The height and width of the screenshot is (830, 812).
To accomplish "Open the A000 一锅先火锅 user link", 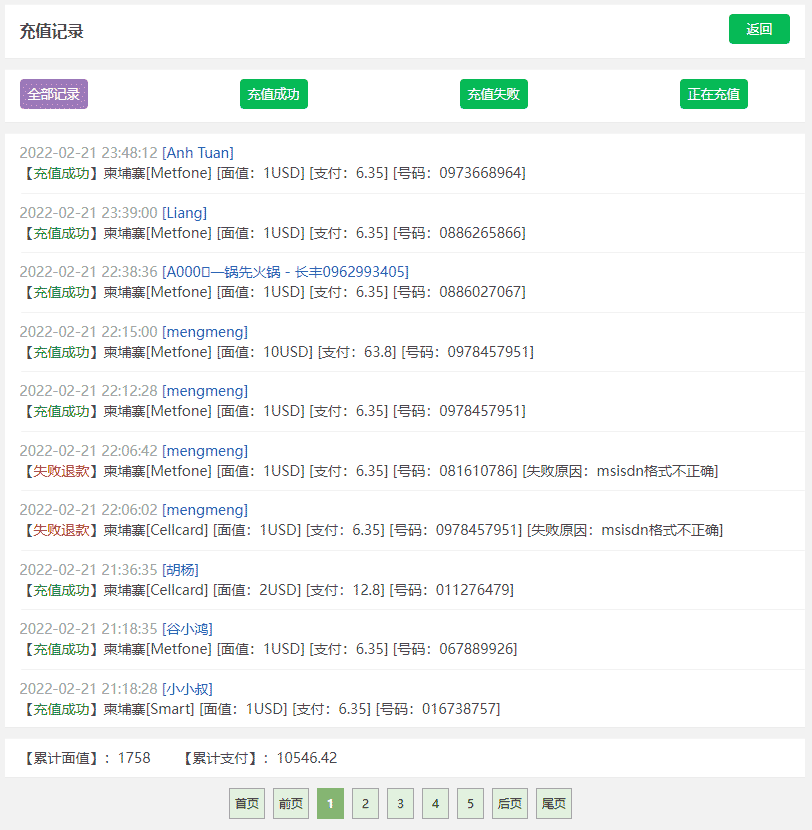I will click(285, 272).
